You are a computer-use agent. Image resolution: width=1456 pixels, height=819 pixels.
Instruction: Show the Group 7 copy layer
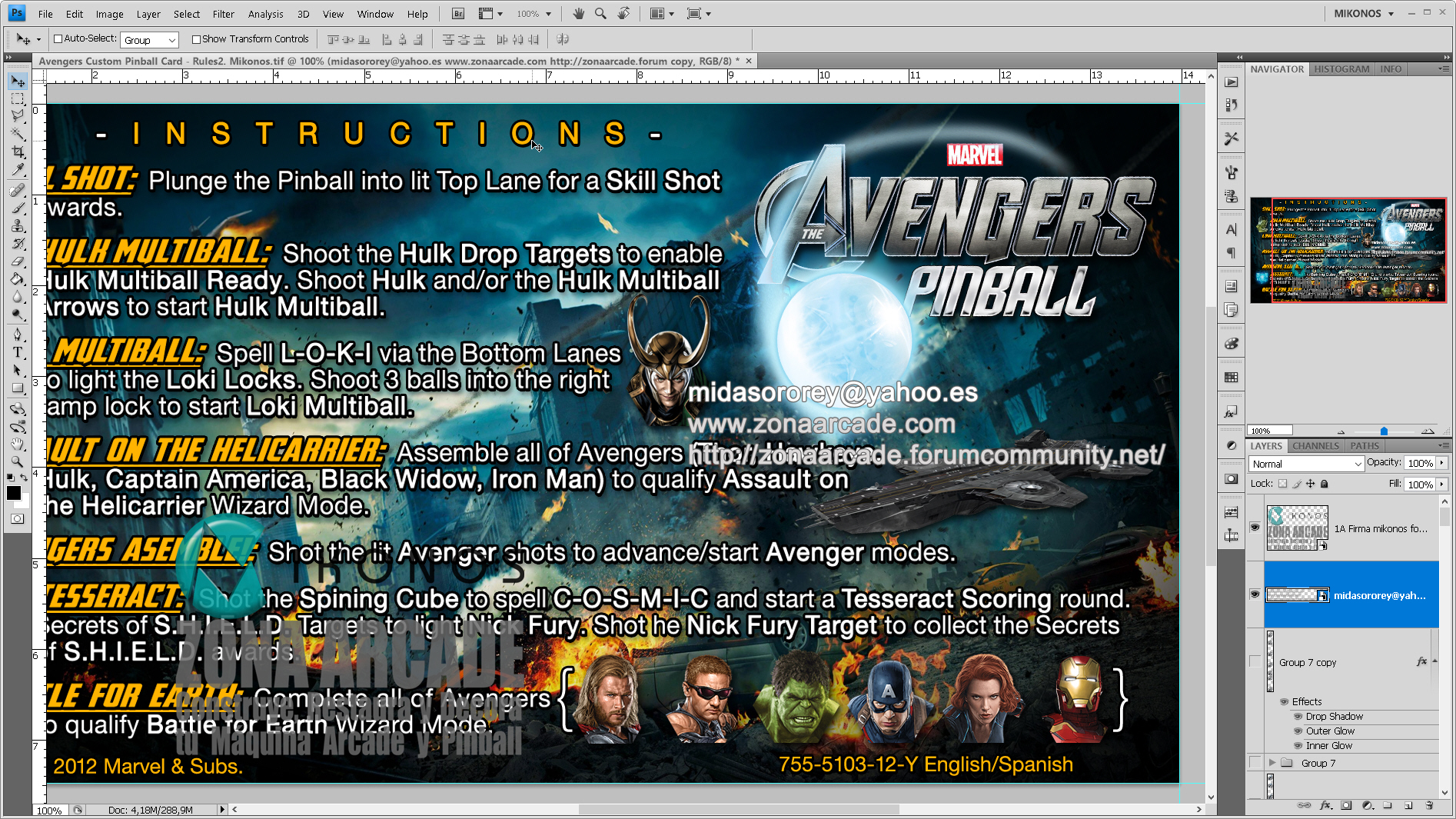(1255, 661)
